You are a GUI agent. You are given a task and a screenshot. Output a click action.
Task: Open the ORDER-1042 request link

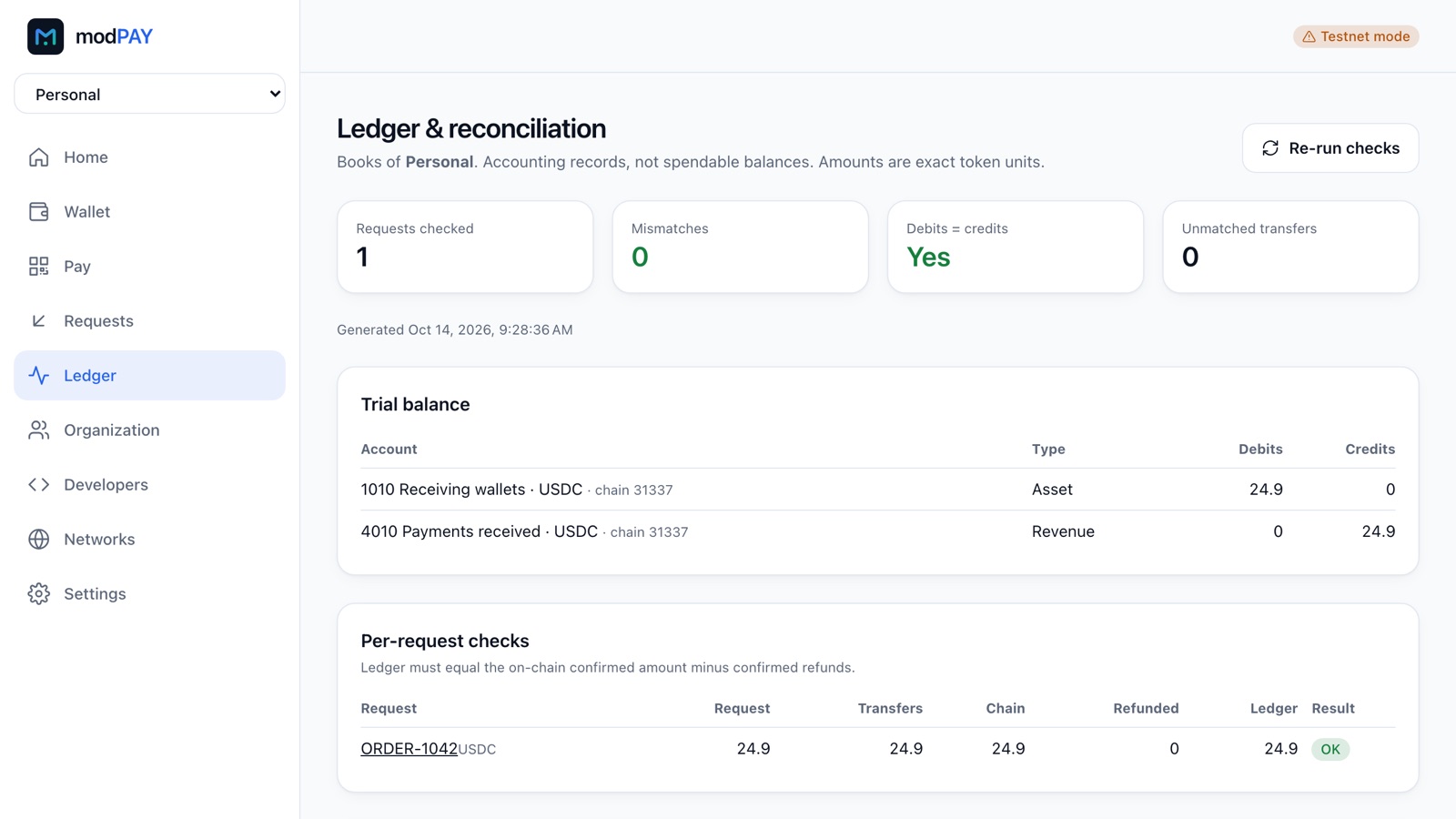click(409, 749)
